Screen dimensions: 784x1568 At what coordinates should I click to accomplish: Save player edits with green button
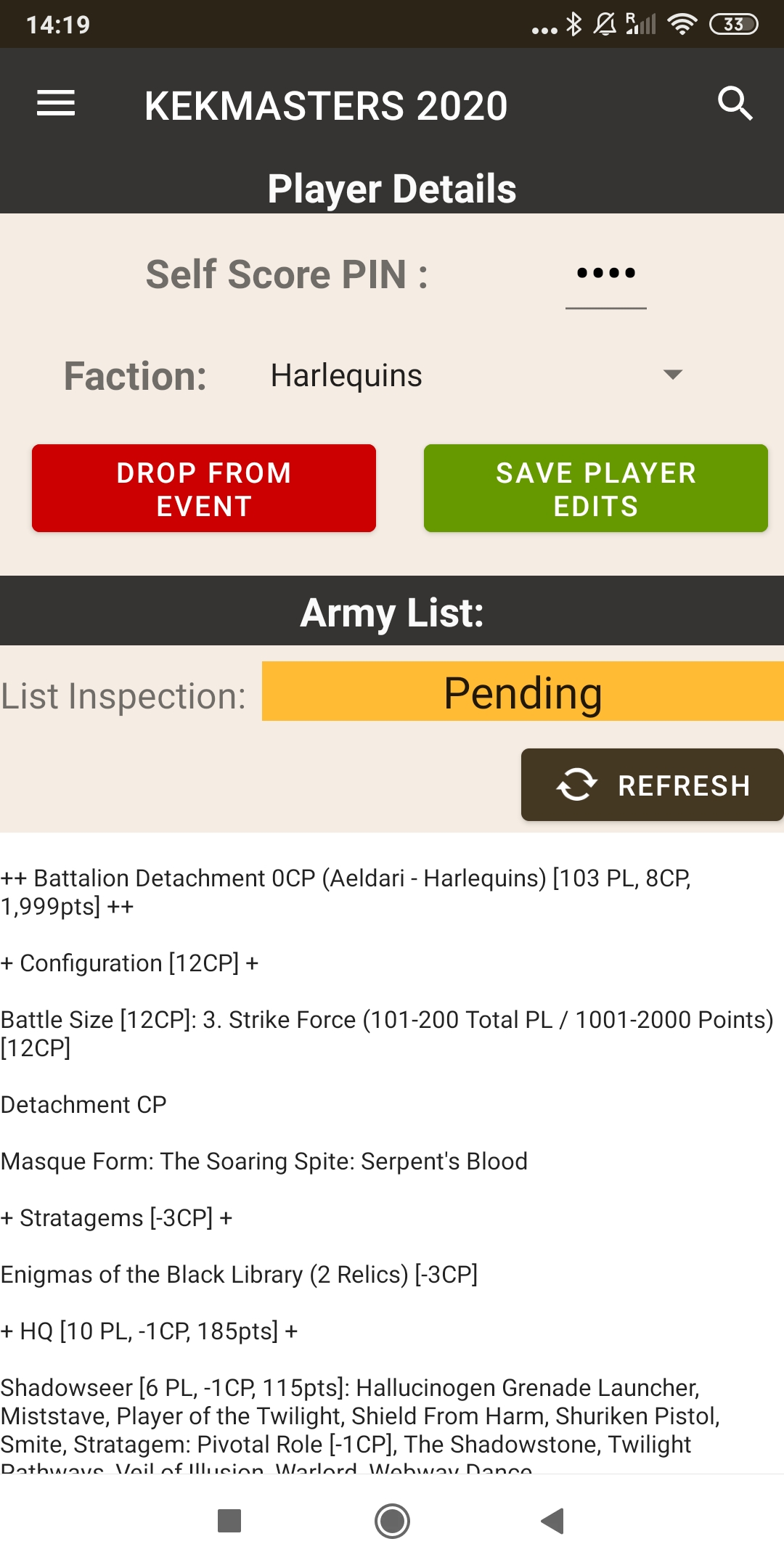pos(596,489)
